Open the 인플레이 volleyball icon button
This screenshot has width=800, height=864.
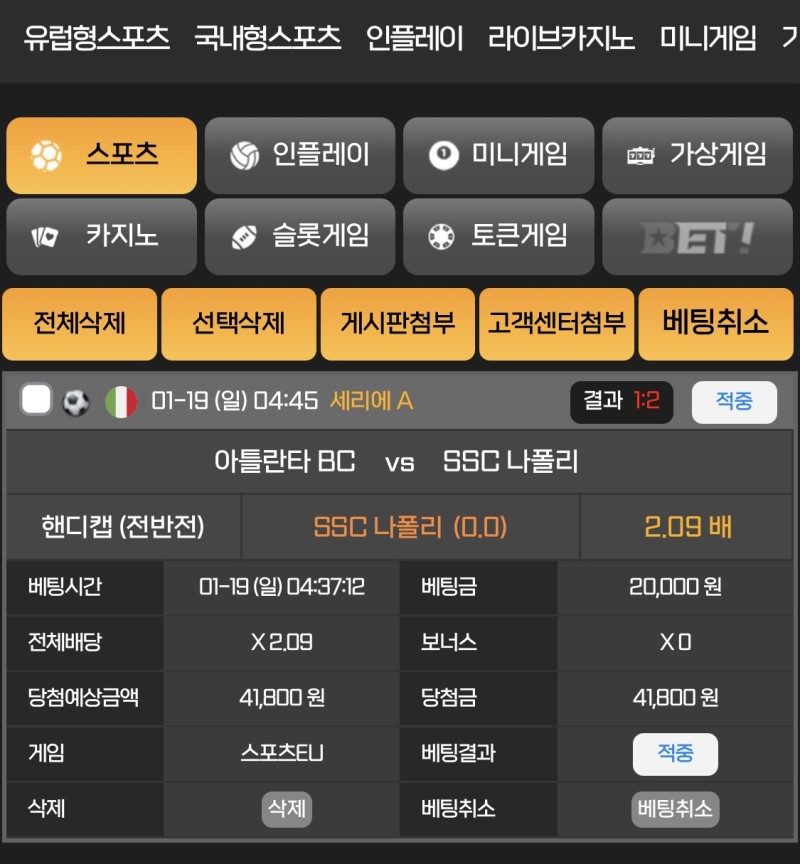pyautogui.click(x=300, y=155)
